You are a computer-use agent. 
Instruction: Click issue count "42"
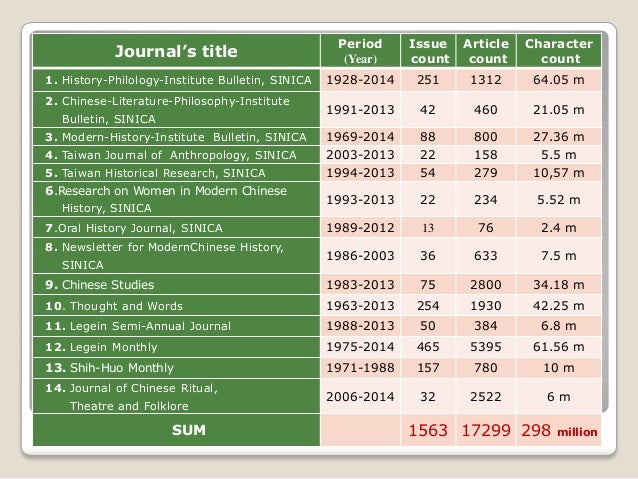pos(428,110)
